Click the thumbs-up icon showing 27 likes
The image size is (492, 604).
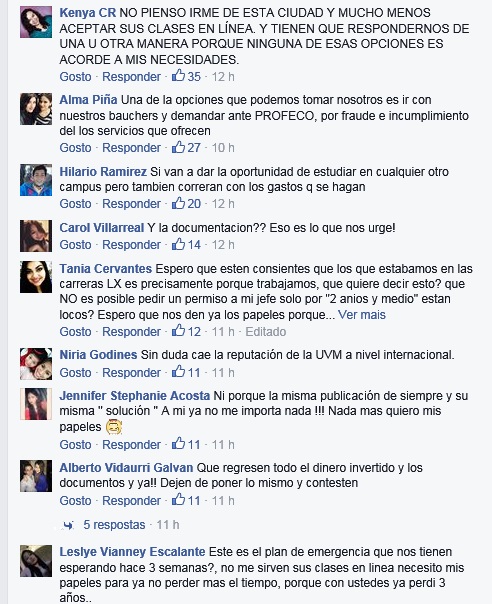pos(178,147)
